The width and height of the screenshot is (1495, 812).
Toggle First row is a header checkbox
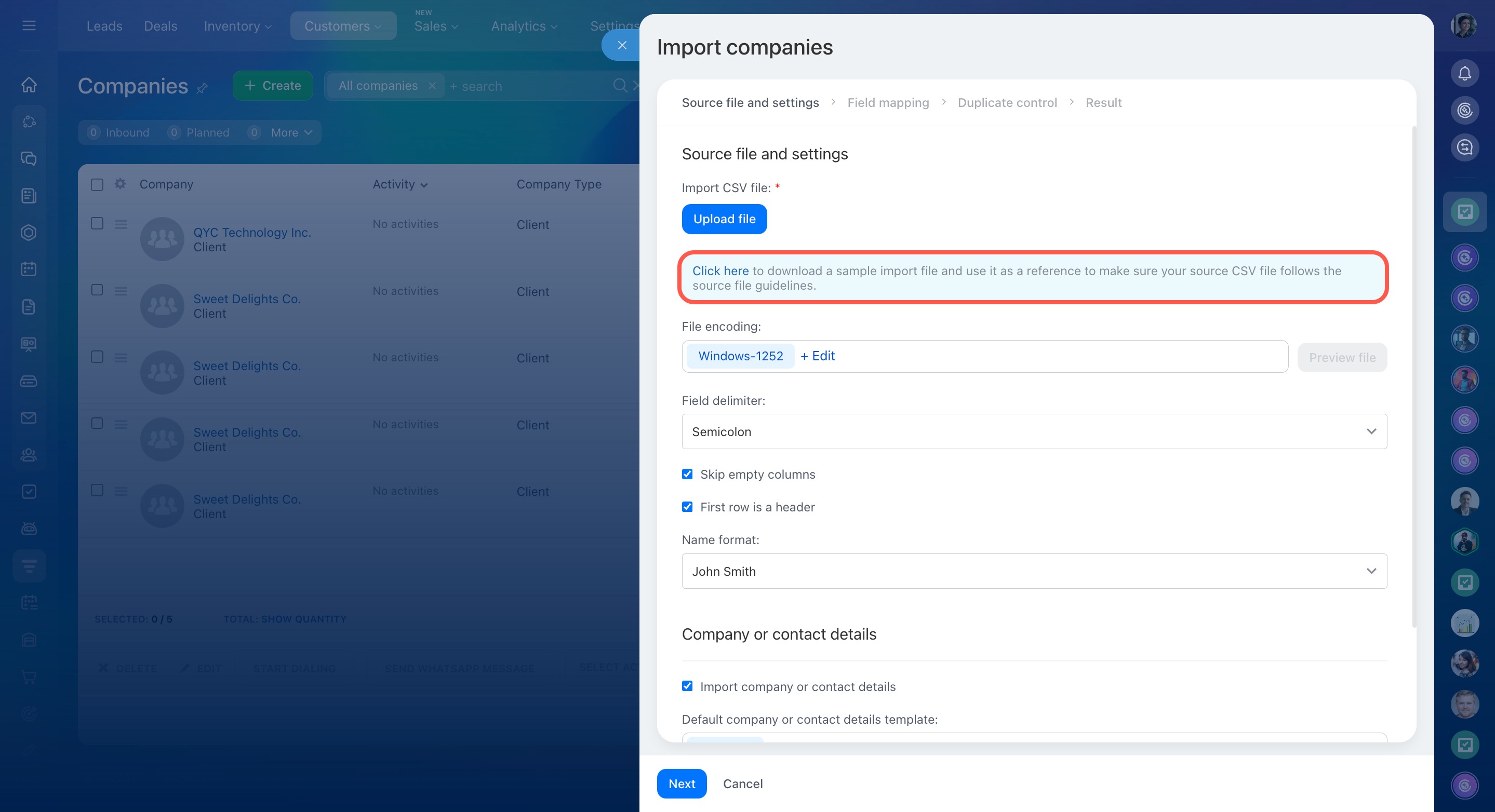coord(687,506)
